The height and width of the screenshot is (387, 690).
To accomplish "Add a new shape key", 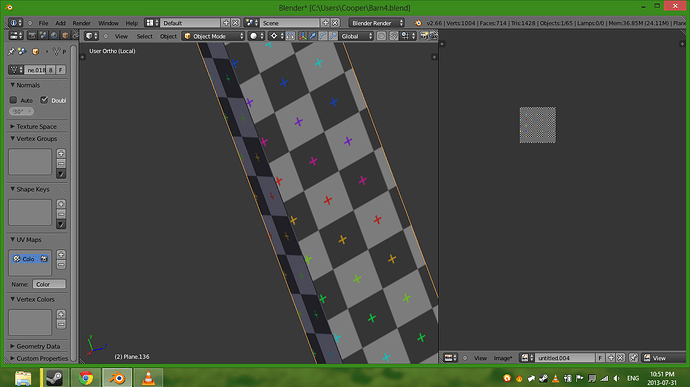I will coord(61,204).
